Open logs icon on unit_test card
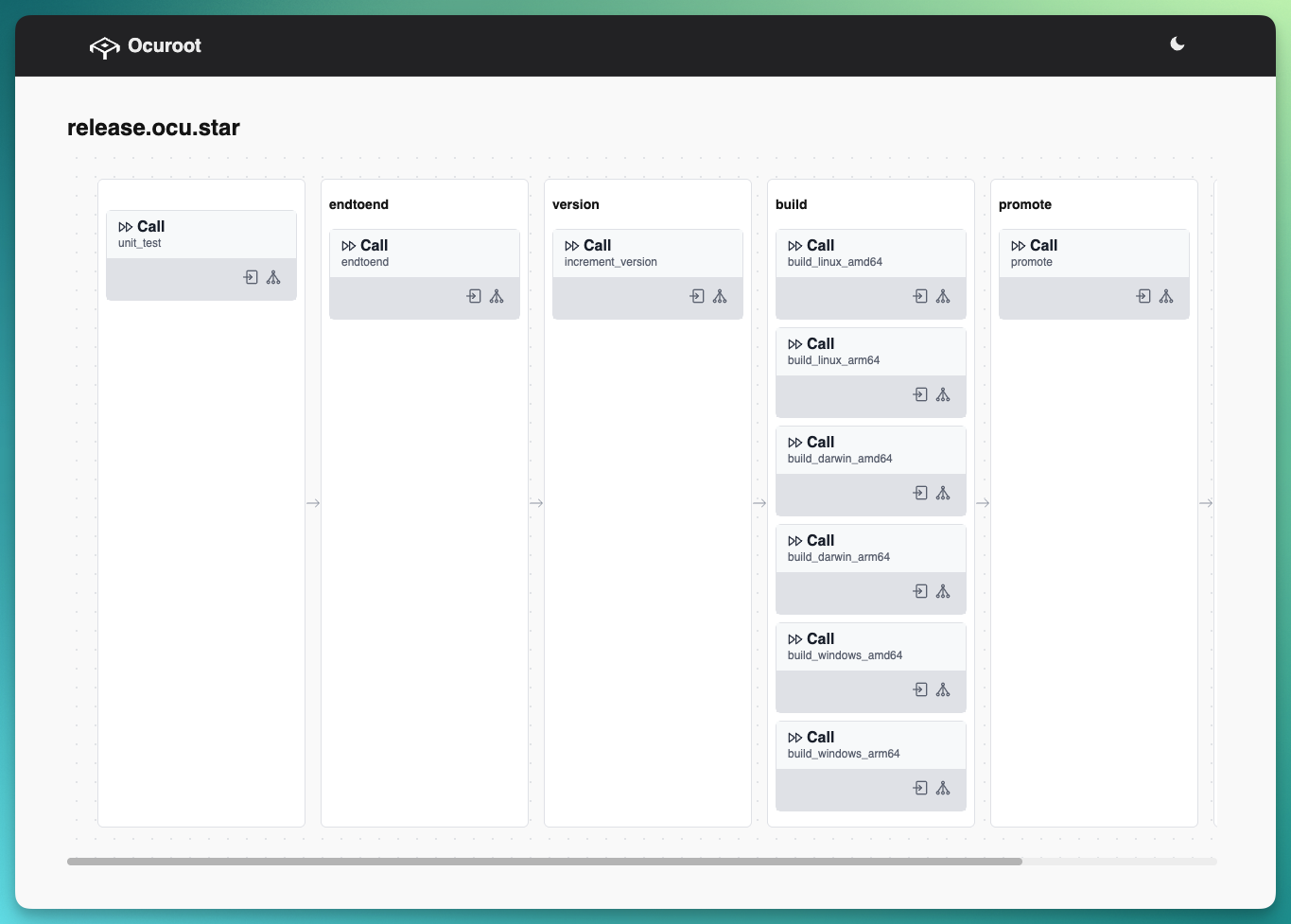Screen dimensions: 1291x924 pos(251,277)
